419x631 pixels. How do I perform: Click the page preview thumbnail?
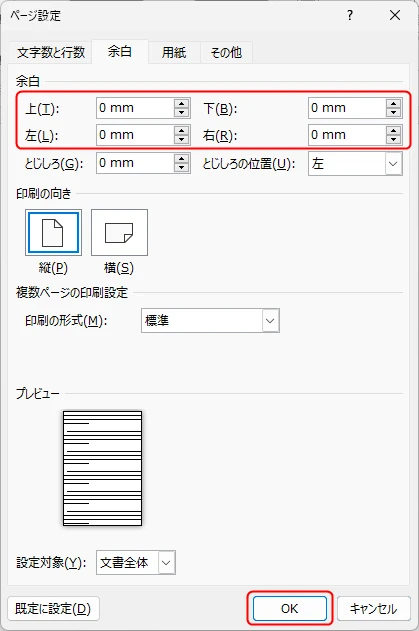[102, 468]
